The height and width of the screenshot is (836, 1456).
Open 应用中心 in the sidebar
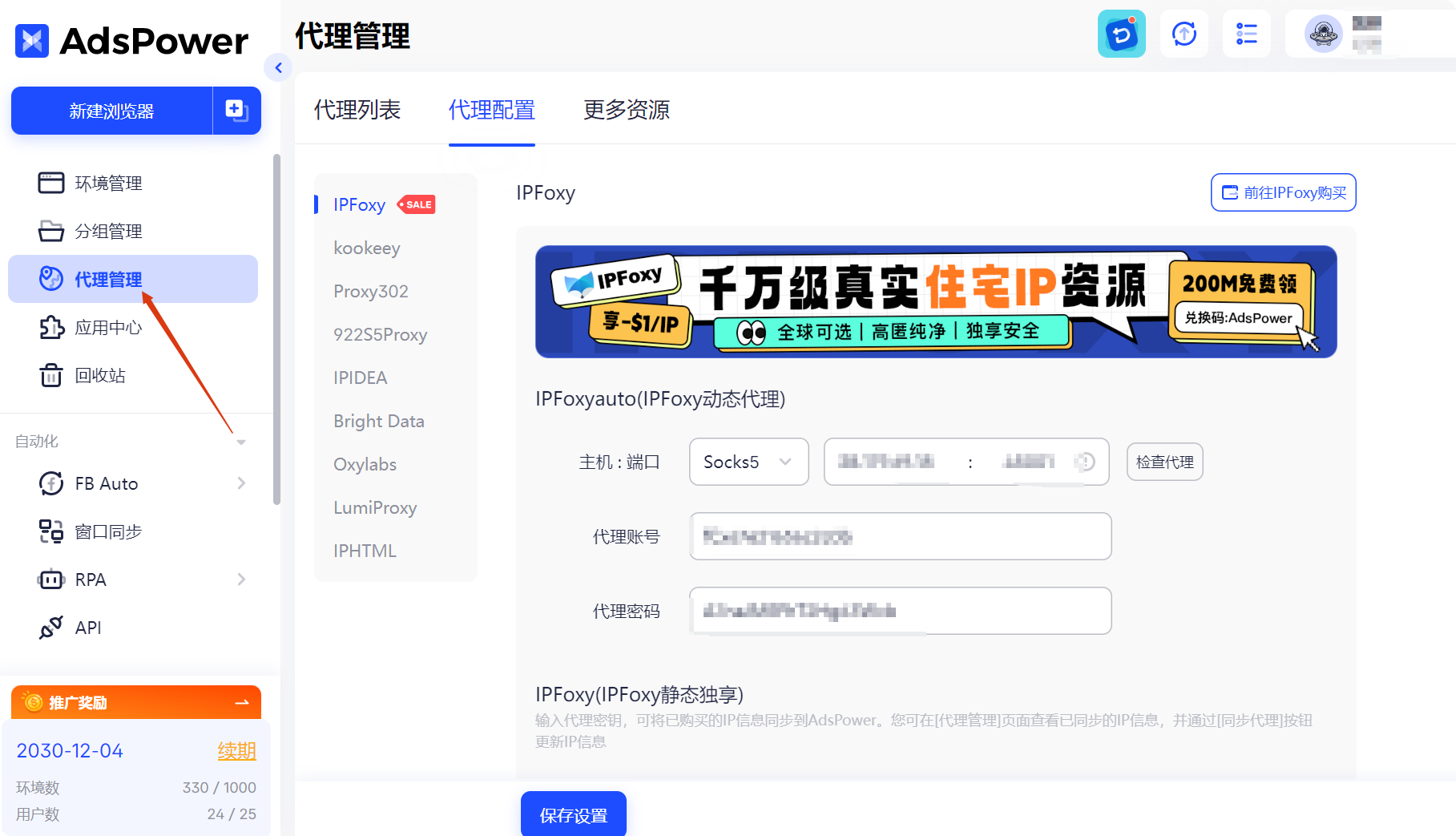pos(133,327)
